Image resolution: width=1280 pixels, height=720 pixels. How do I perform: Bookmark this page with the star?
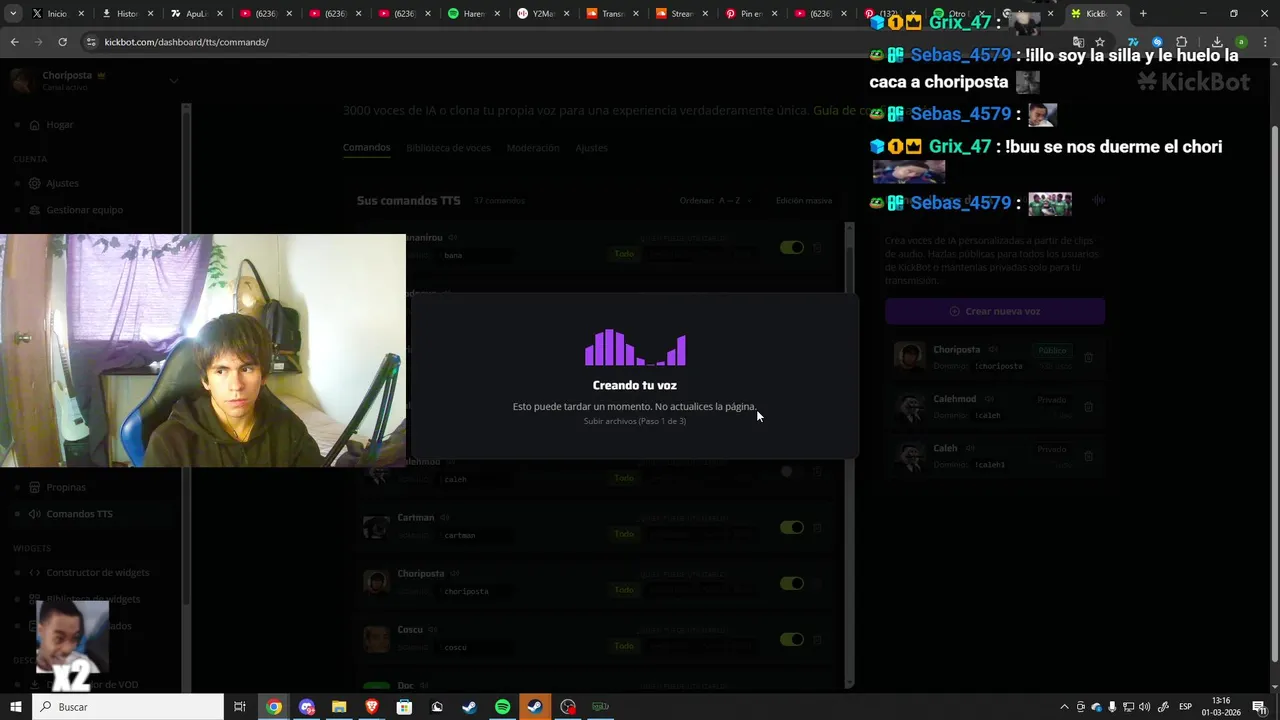pyautogui.click(x=1100, y=42)
